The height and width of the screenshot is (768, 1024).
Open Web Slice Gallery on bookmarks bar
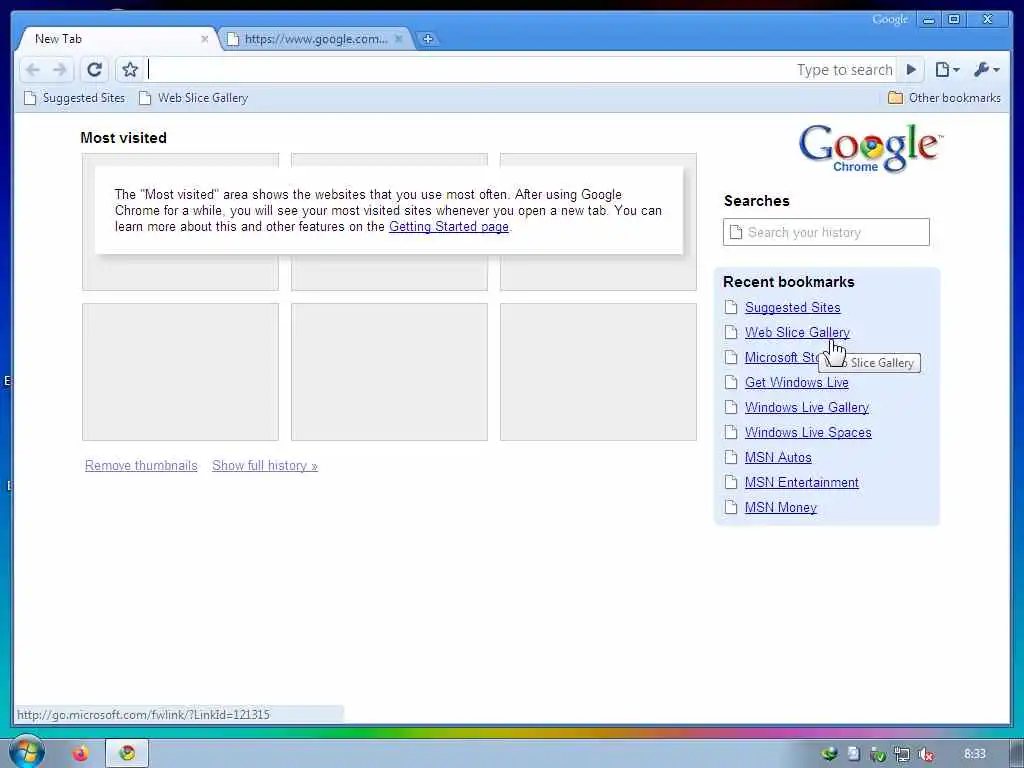click(194, 98)
